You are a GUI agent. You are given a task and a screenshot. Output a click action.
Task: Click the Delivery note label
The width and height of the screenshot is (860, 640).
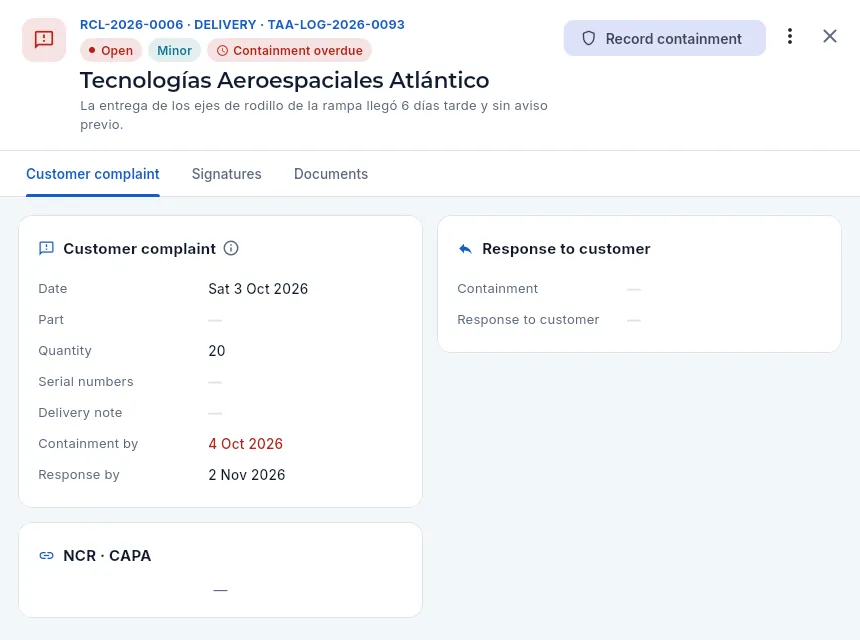[x=80, y=412]
